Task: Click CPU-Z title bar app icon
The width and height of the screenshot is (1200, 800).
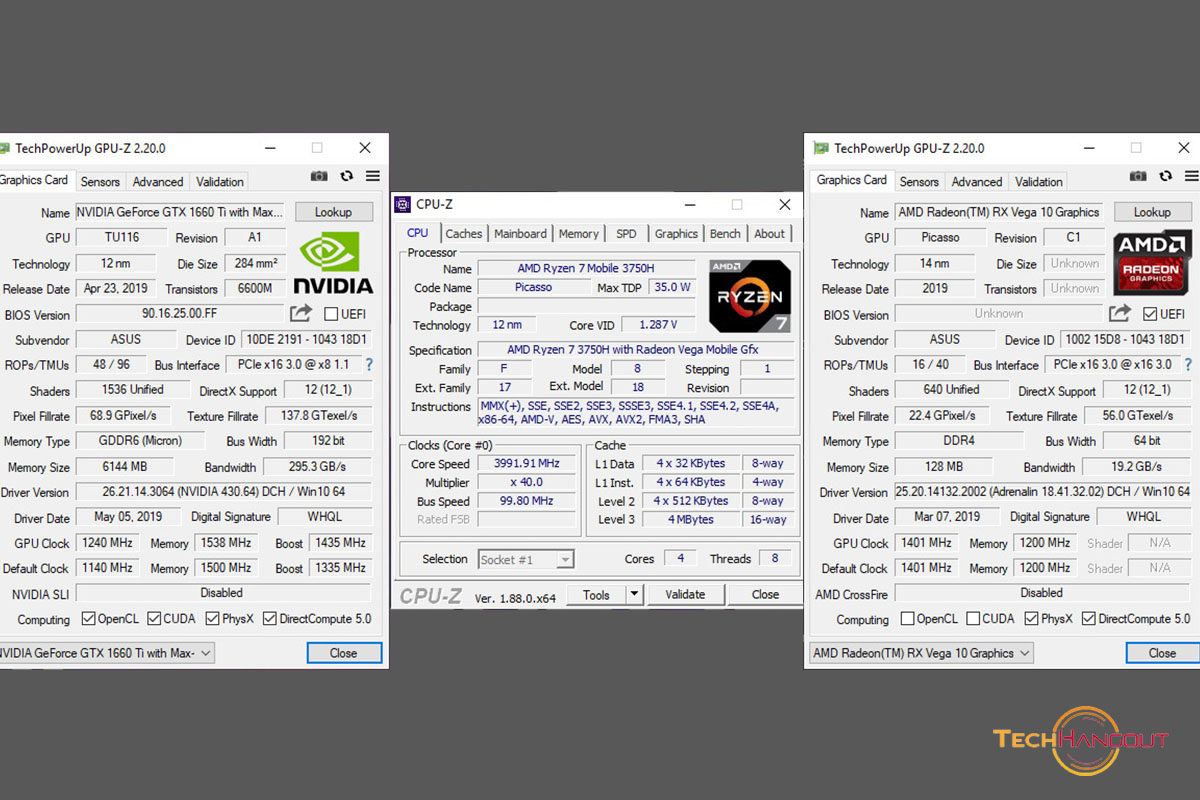Action: 402,204
